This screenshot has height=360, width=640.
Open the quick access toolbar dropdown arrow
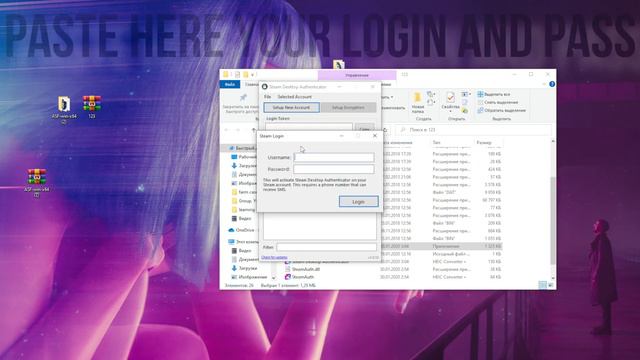coord(252,75)
